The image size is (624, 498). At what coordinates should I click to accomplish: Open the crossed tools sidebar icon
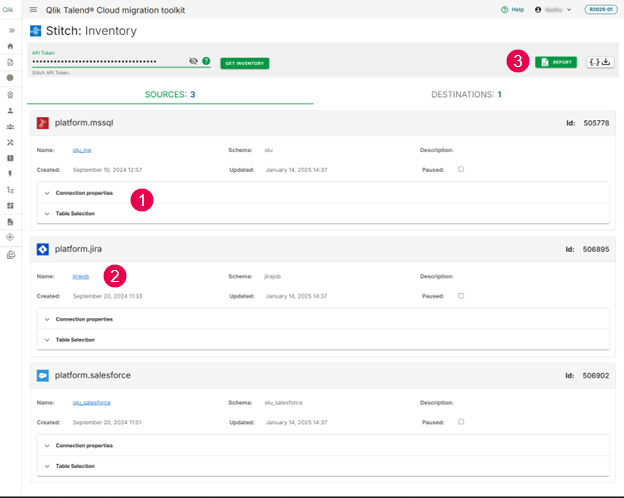coord(10,142)
